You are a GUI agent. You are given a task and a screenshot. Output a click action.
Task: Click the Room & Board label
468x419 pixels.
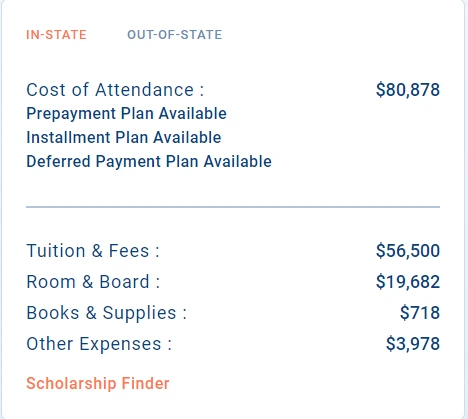(x=93, y=282)
